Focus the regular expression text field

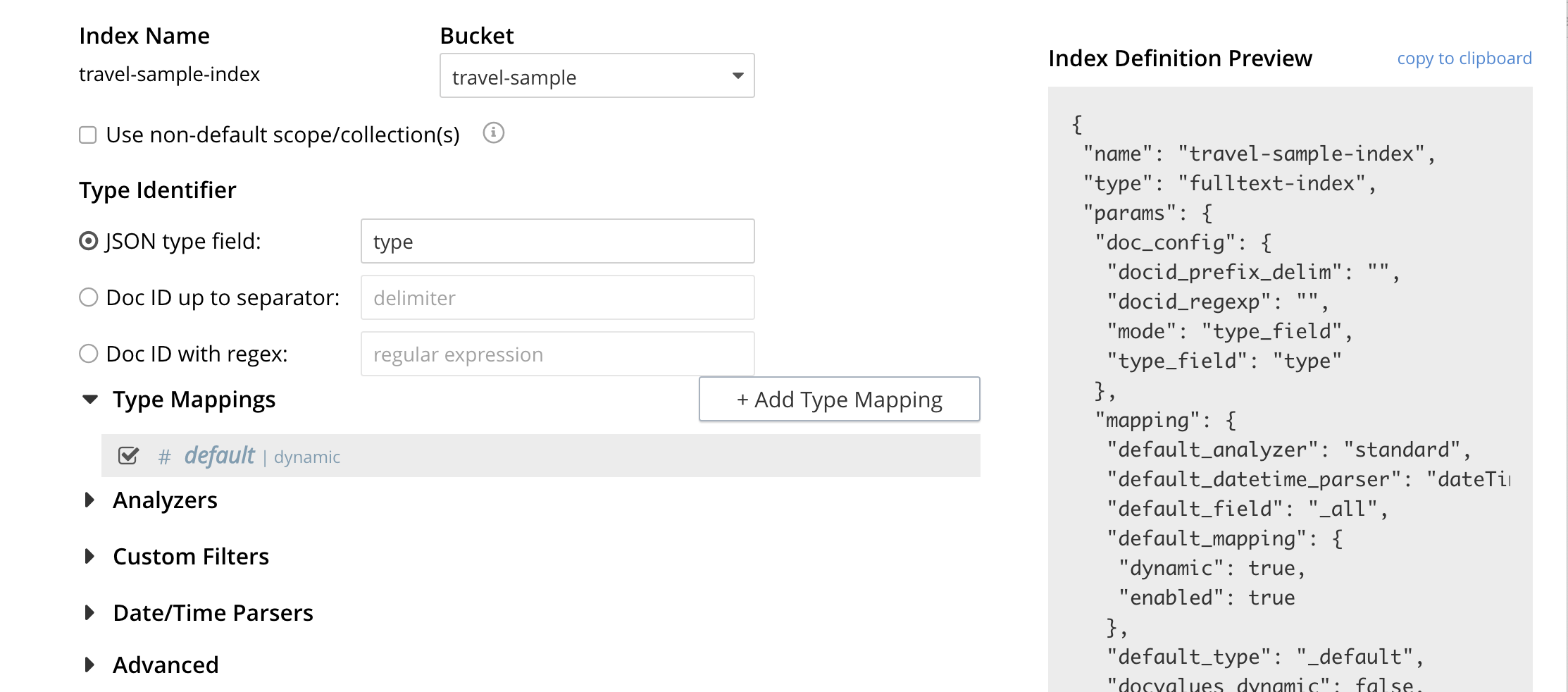pos(557,354)
